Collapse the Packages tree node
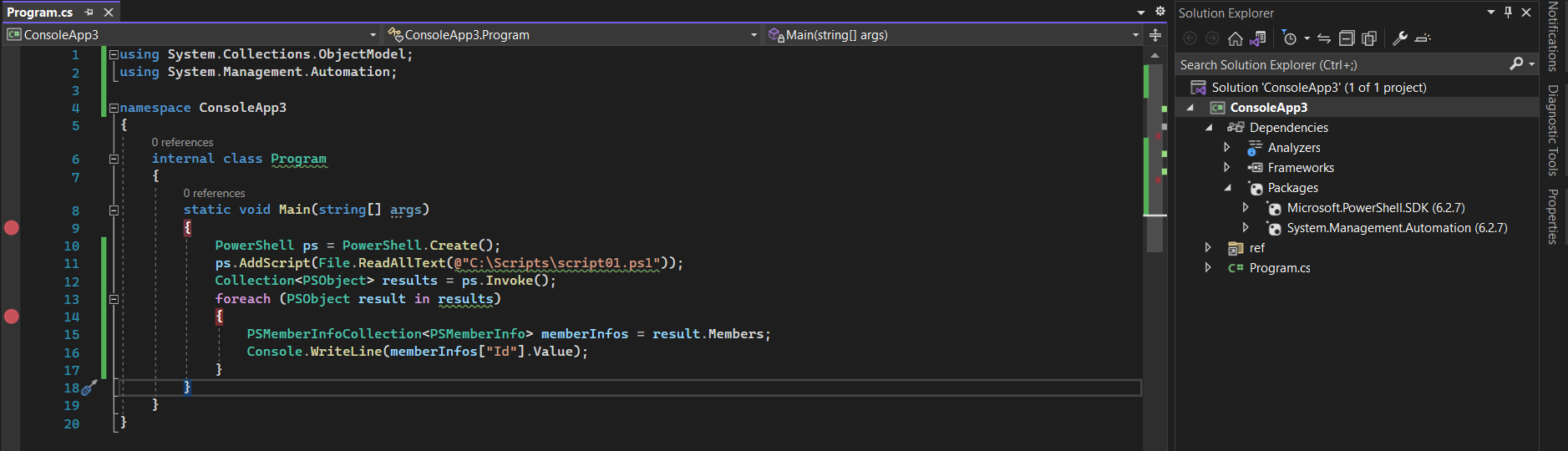This screenshot has width=1568, height=451. (1228, 188)
